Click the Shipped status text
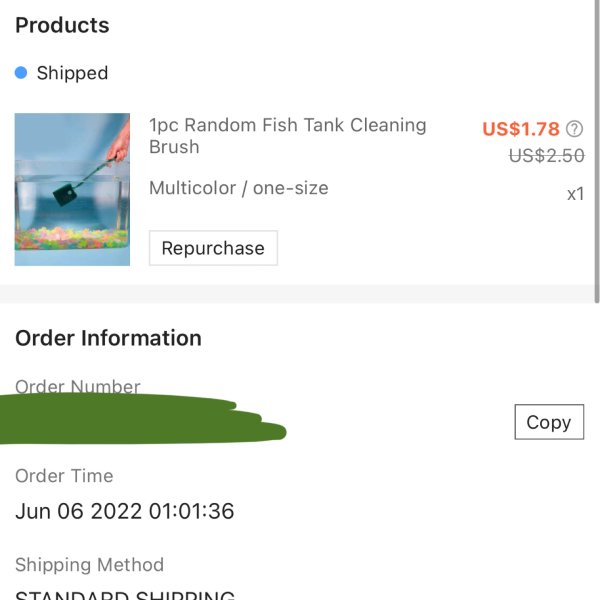The width and height of the screenshot is (600, 600). 72,73
